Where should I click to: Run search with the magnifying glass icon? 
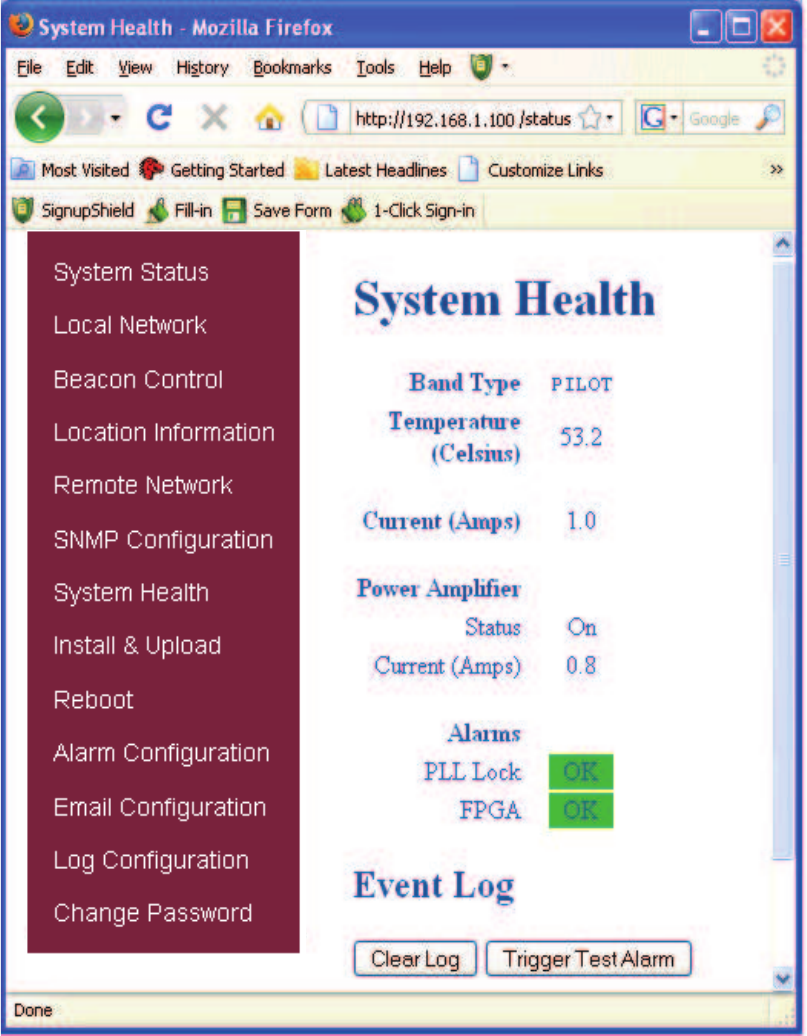pos(769,118)
